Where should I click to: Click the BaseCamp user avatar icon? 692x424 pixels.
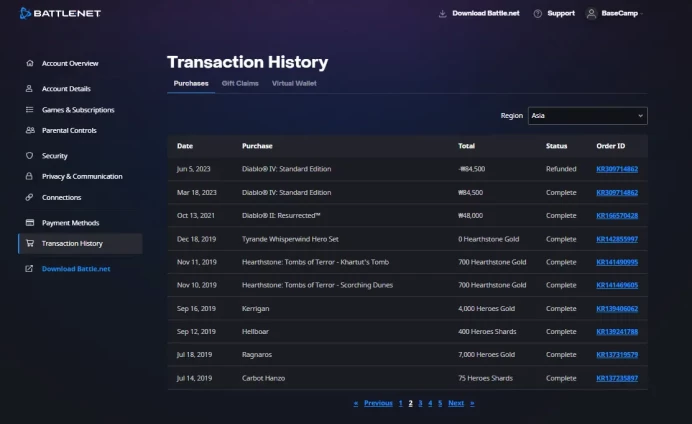[591, 14]
